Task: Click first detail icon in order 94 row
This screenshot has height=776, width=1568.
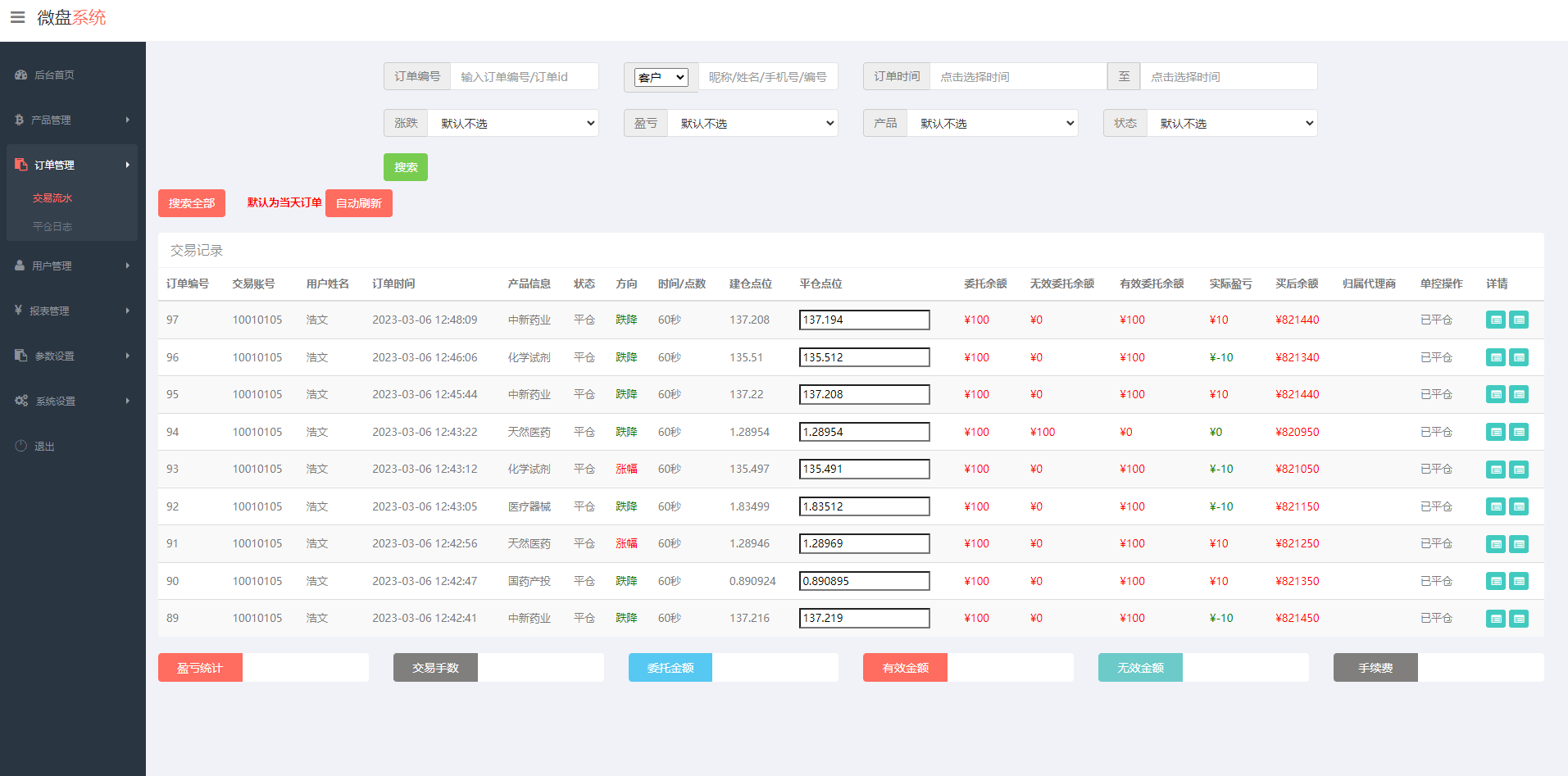Action: click(x=1495, y=432)
